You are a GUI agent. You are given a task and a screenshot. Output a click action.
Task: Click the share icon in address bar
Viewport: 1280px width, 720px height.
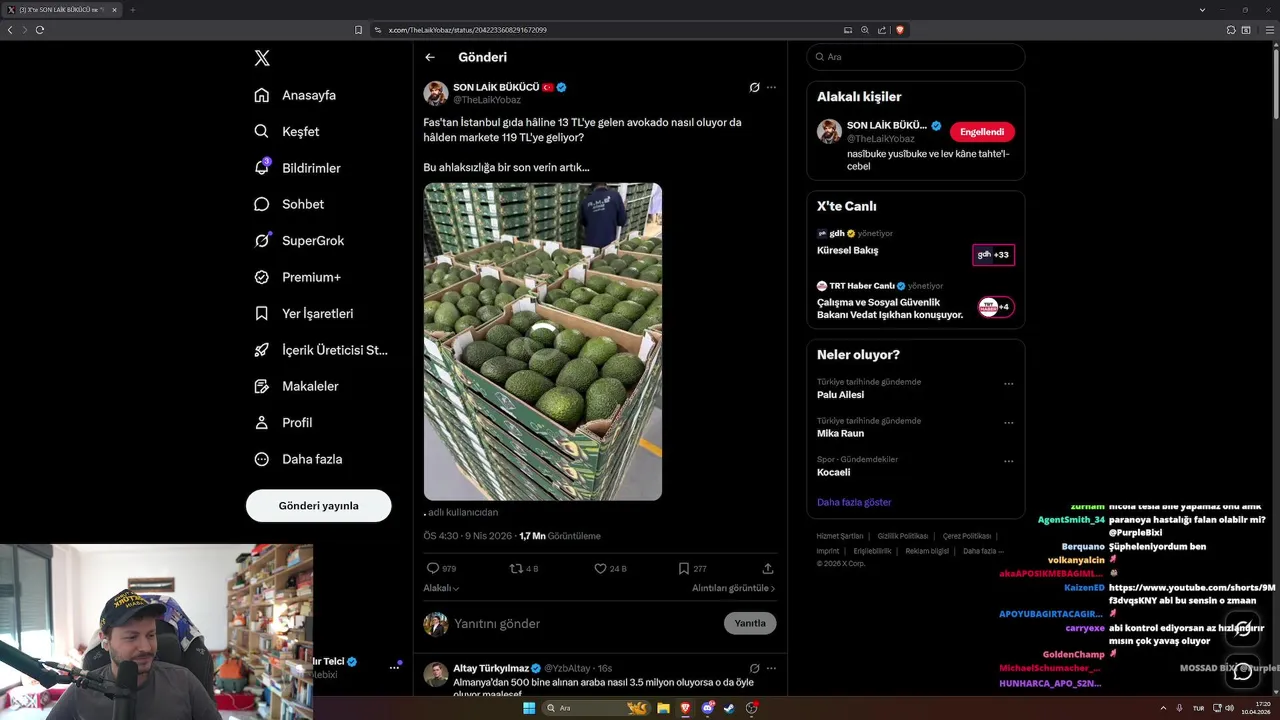[x=882, y=30]
